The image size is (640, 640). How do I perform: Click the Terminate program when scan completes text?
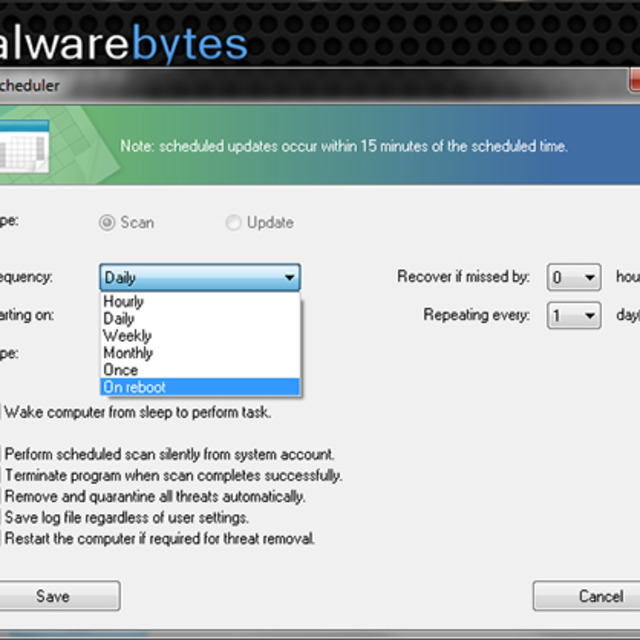[x=173, y=476]
